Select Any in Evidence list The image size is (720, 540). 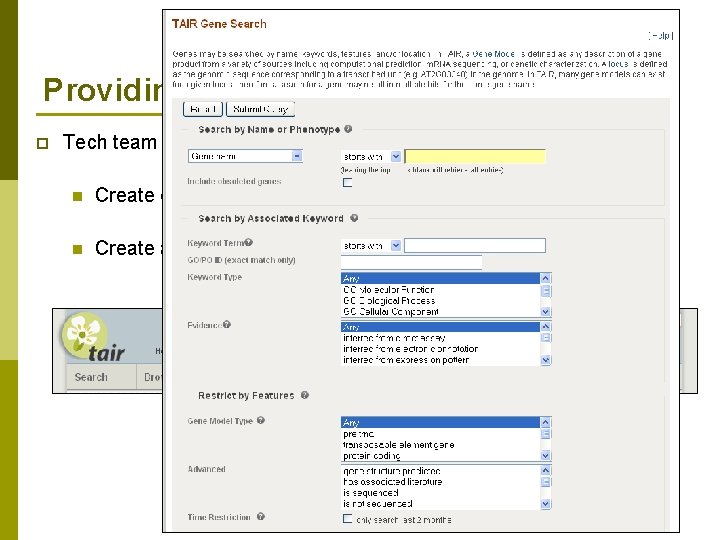click(440, 327)
